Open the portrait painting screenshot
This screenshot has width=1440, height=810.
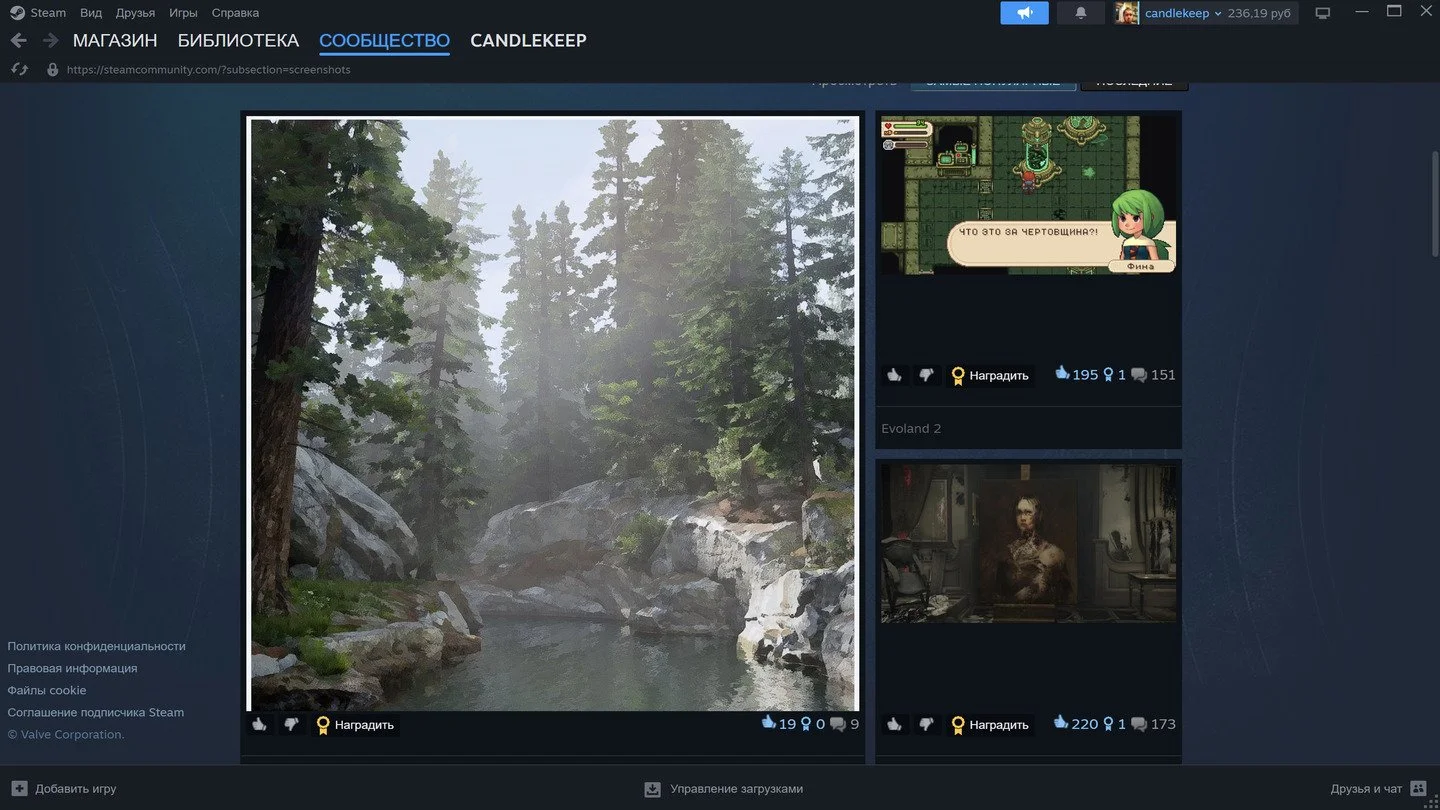click(x=1028, y=543)
